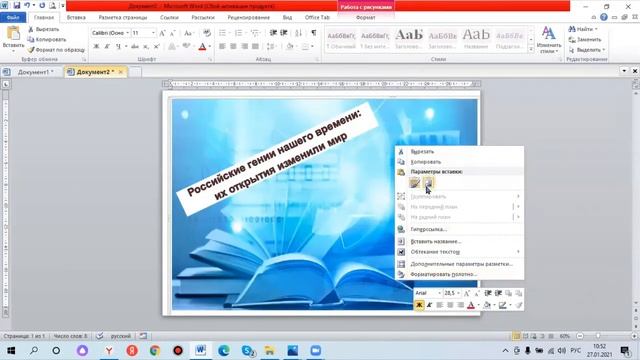
Task: Click the shrink font icon in the ribbon
Action: (173, 33)
